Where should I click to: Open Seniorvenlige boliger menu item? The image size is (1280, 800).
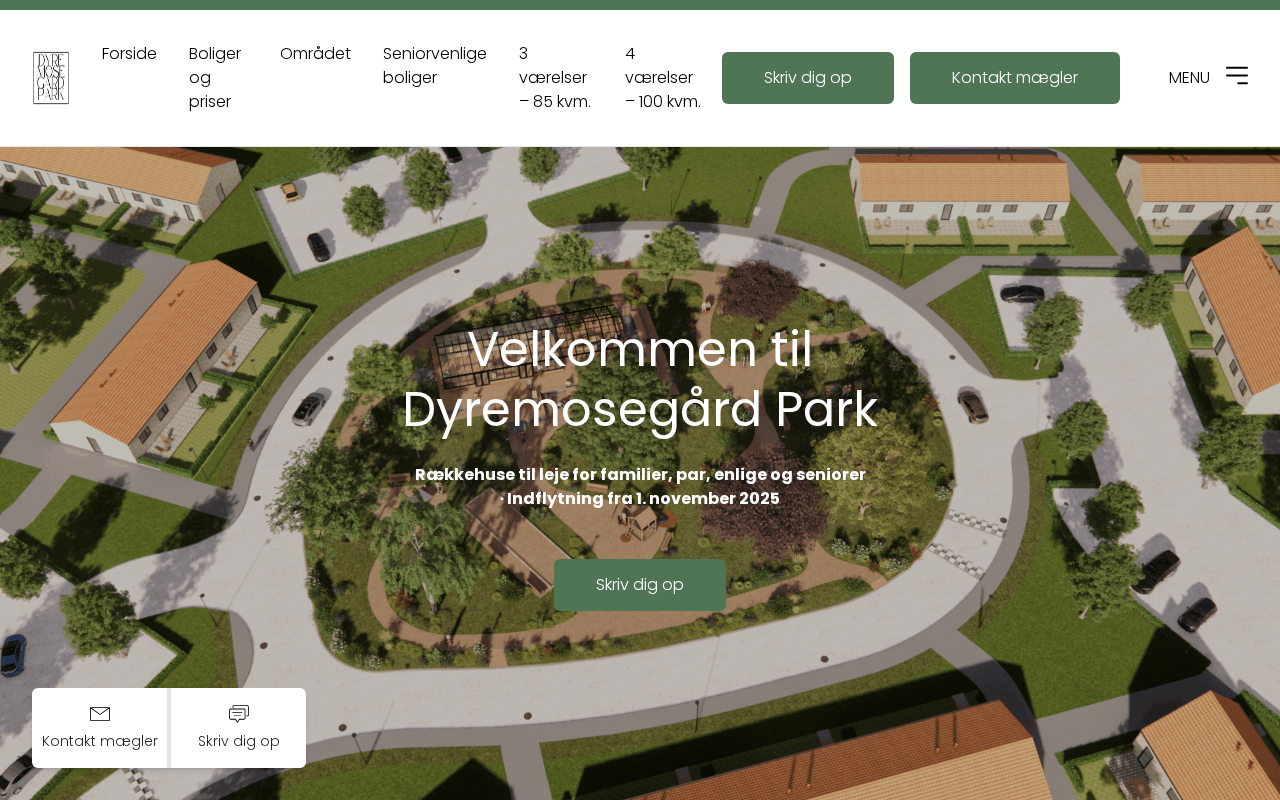click(435, 66)
